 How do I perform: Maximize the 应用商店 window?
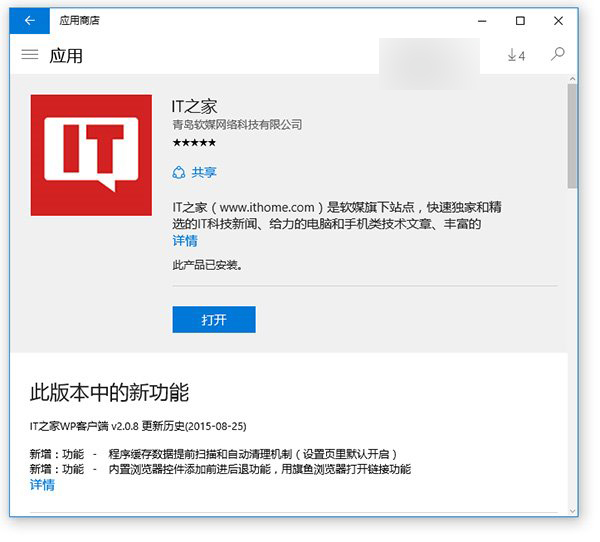(520, 20)
